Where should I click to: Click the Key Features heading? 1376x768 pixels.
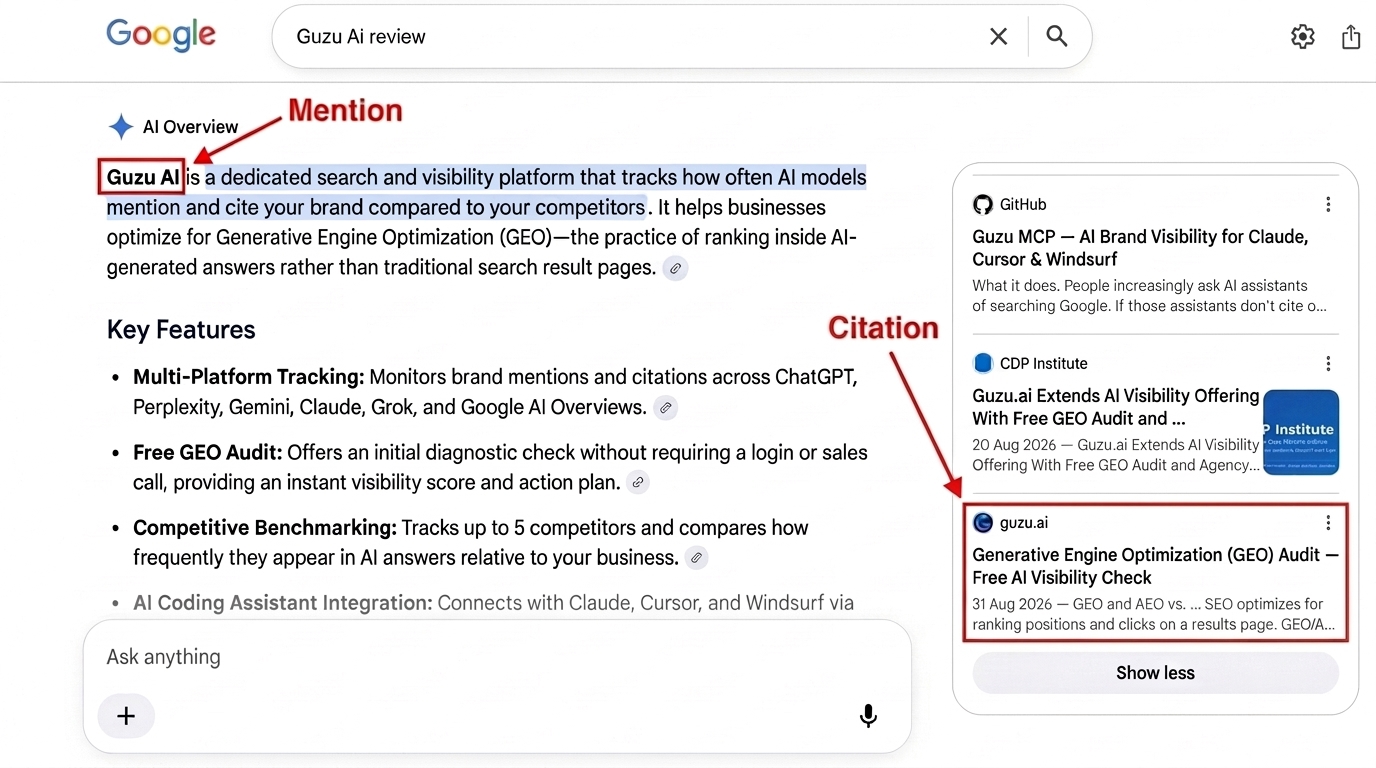coord(181,330)
